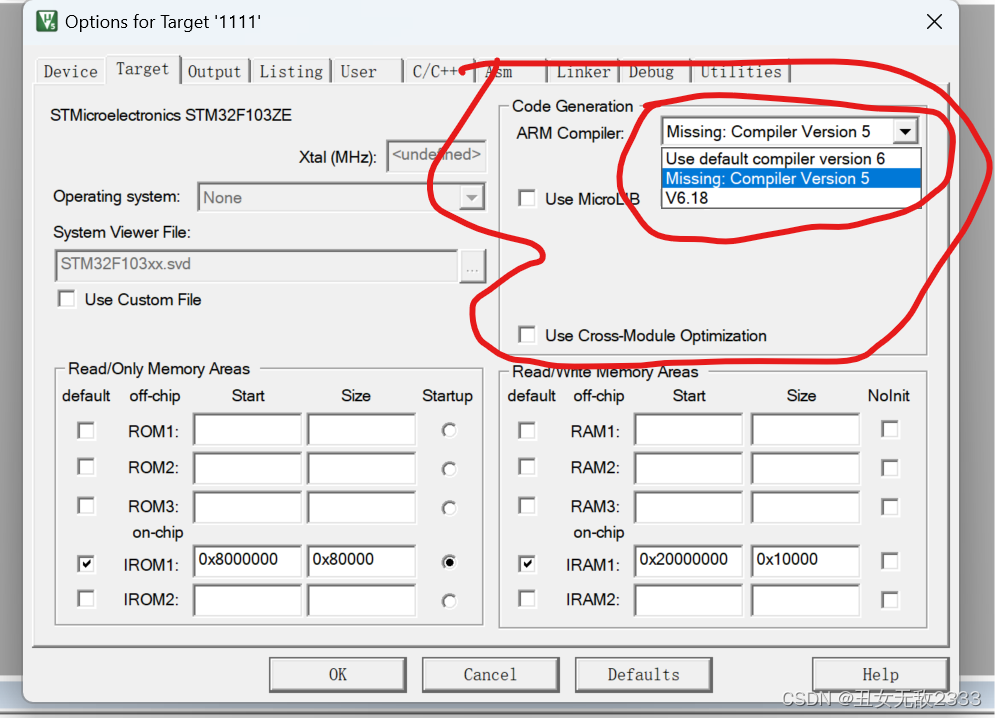This screenshot has height=718, width=997.
Task: Open the Linker tab
Action: pyautogui.click(x=583, y=71)
